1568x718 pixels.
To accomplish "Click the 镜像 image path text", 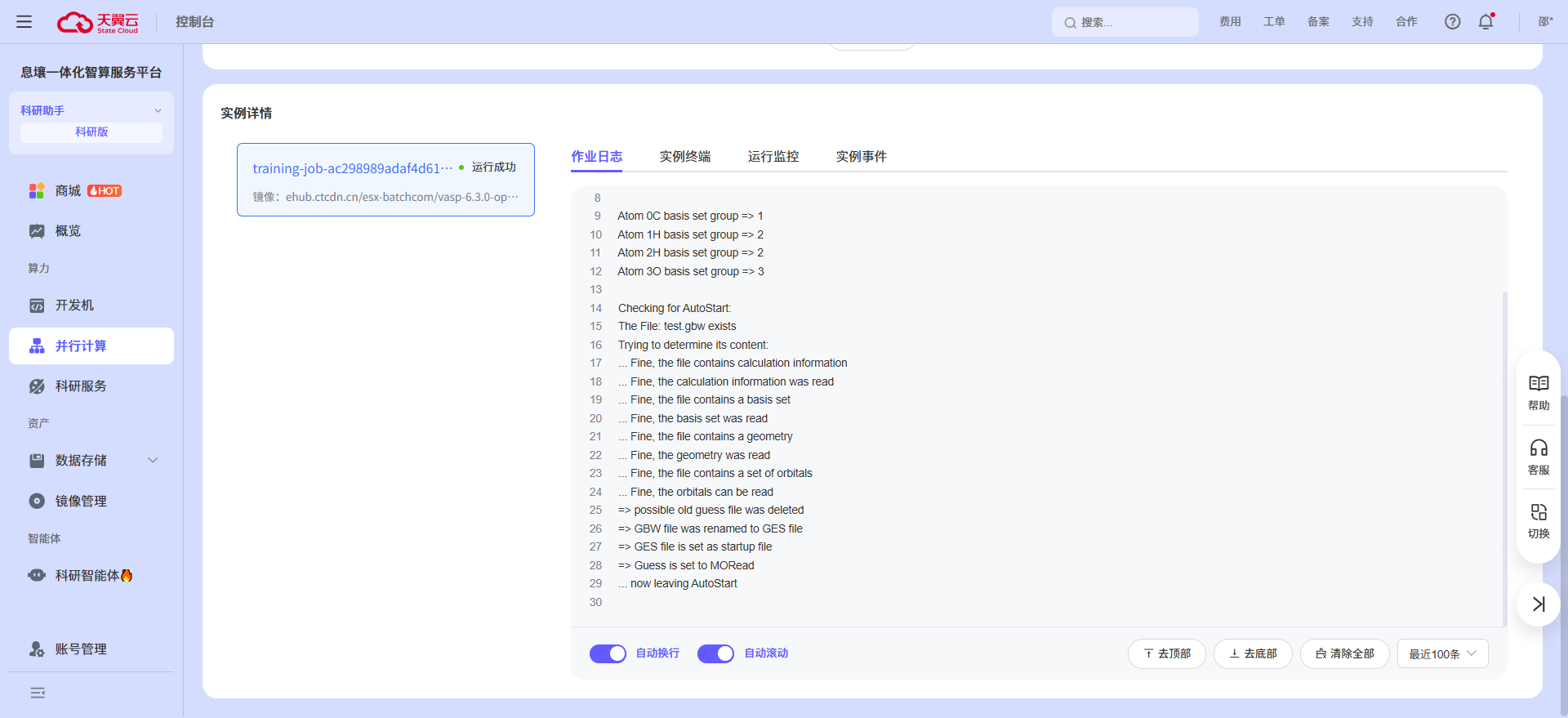I will 385,197.
